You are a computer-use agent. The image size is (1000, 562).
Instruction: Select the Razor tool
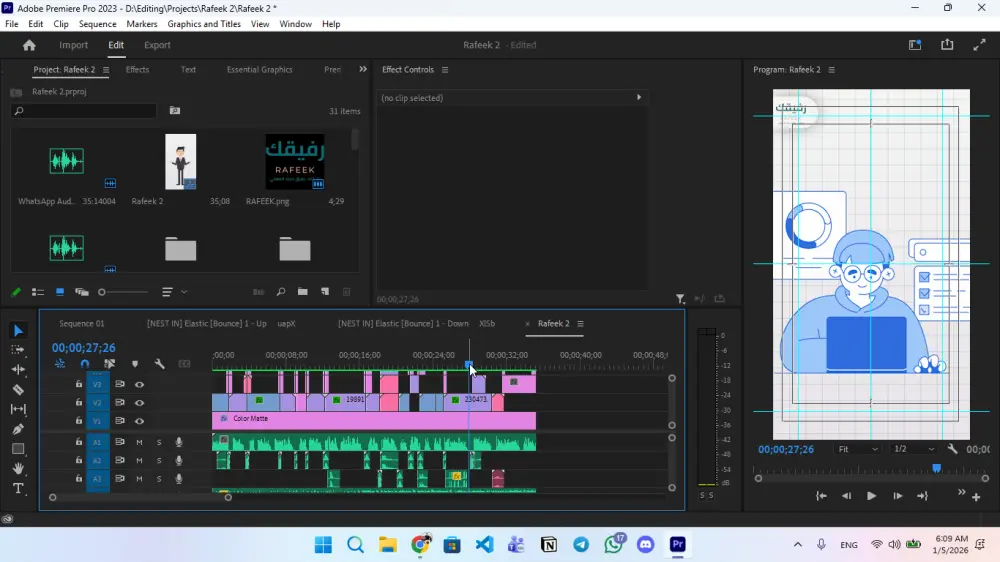click(18, 389)
